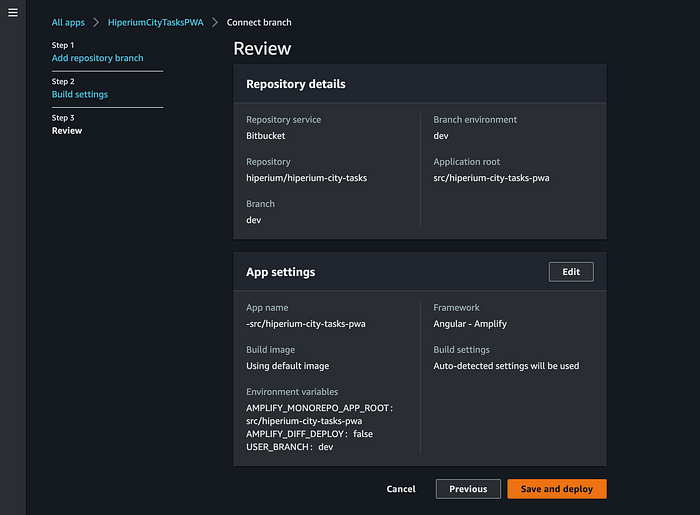Return to Add repository branch step
This screenshot has width=700, height=515.
tap(97, 58)
